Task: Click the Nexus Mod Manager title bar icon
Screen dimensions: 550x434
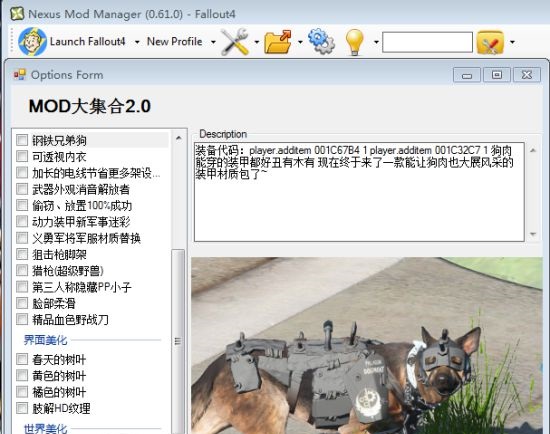Action: click(x=17, y=14)
